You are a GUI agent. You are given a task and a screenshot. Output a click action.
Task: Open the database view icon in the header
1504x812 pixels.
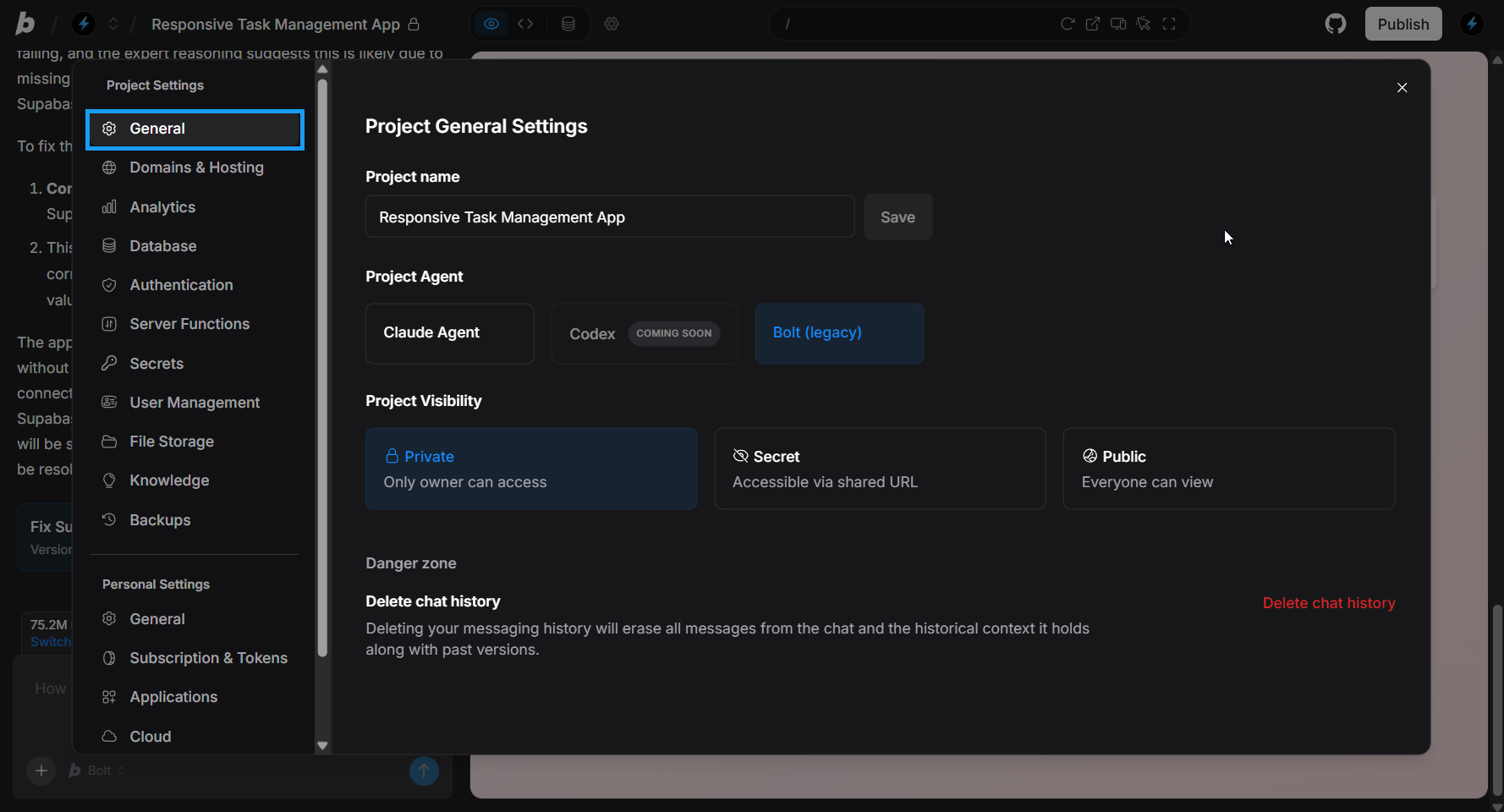[568, 24]
